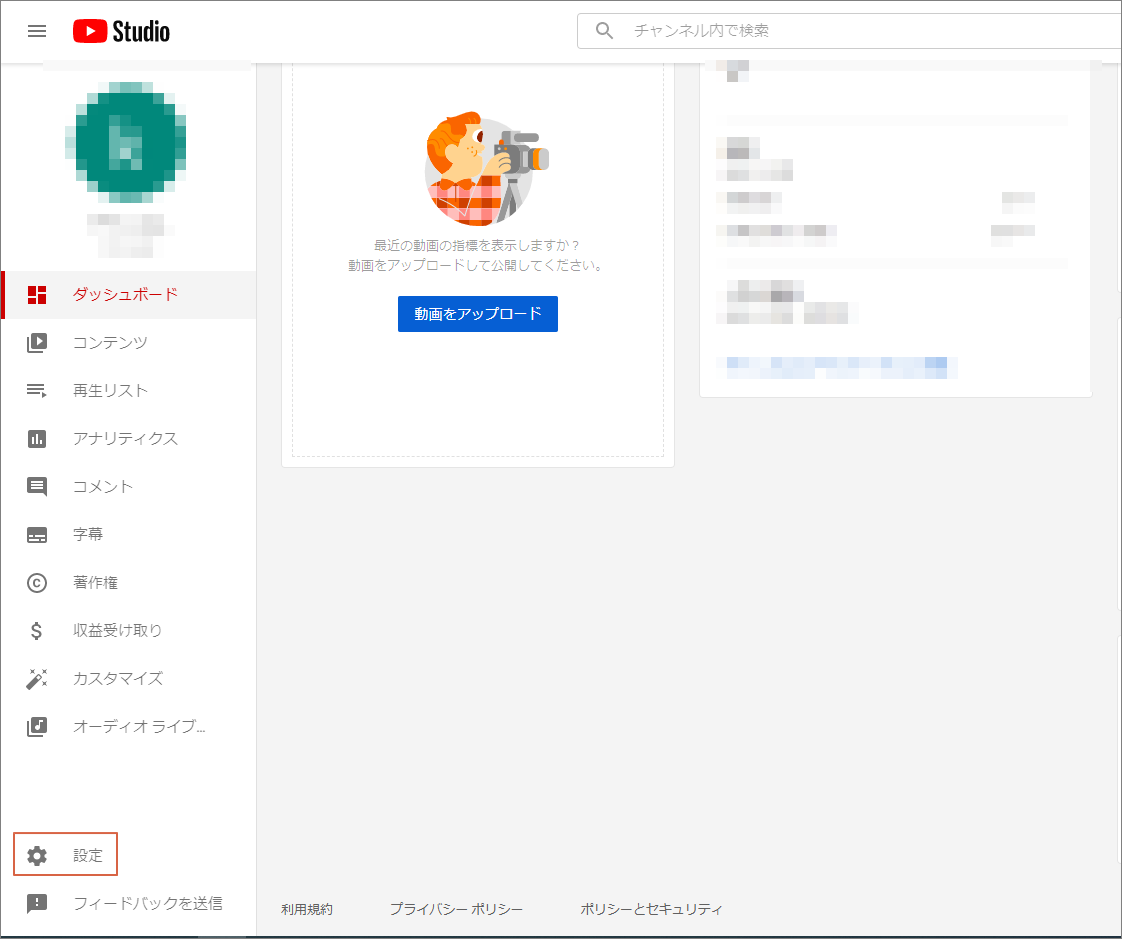
Task: Click the ダッシュボード dashboard grid icon
Action: pyautogui.click(x=37, y=295)
